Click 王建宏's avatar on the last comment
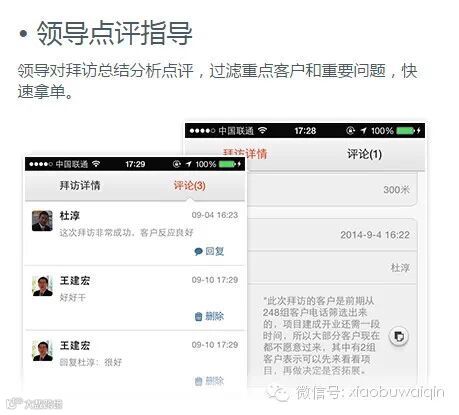 [x=42, y=351]
